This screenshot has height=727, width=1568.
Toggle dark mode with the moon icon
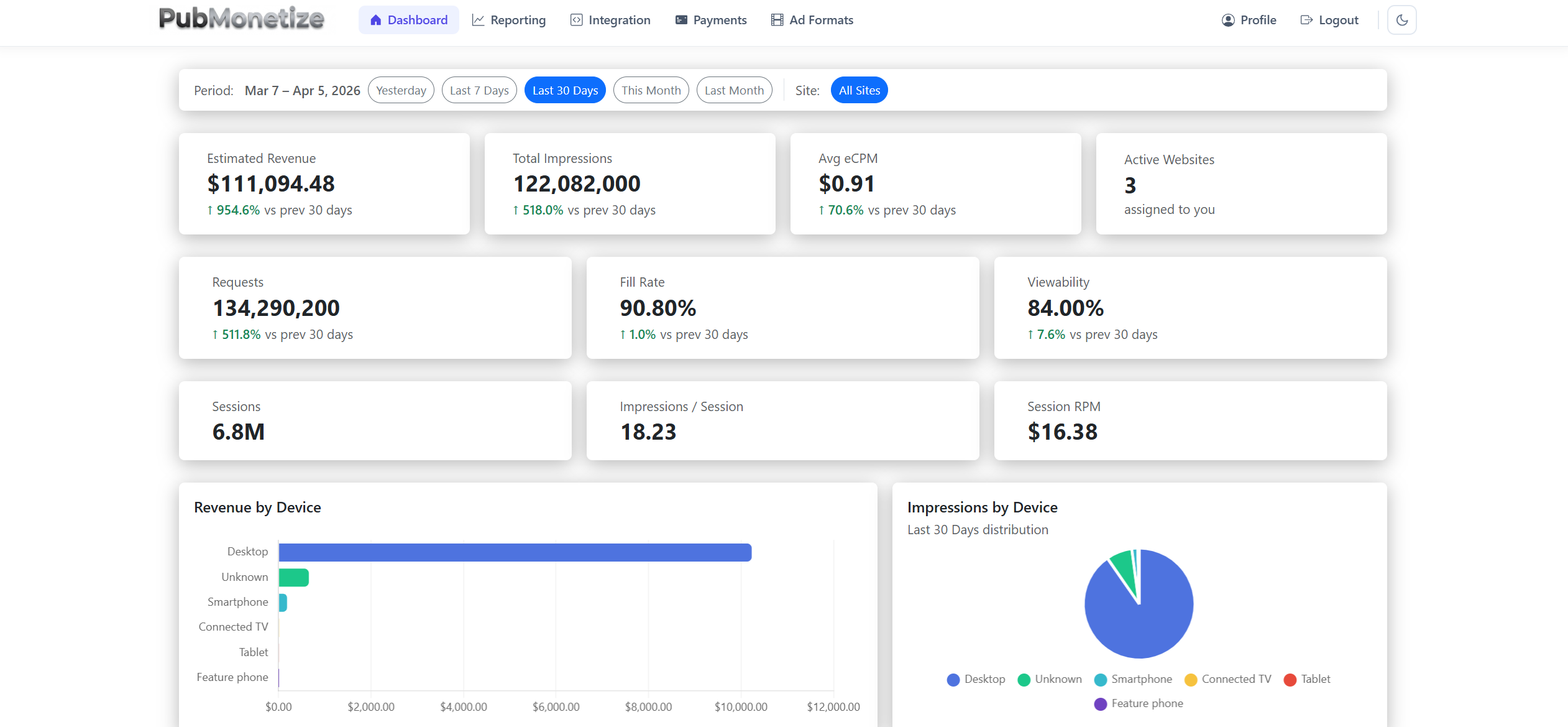(x=1401, y=19)
